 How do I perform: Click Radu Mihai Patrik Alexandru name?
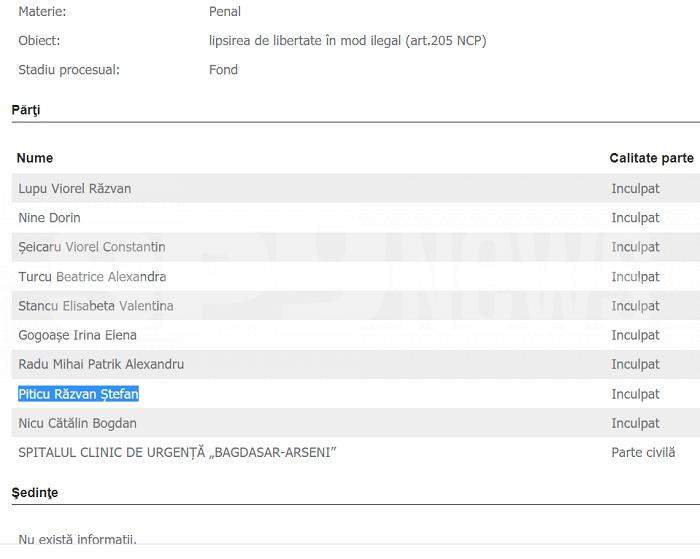101,364
